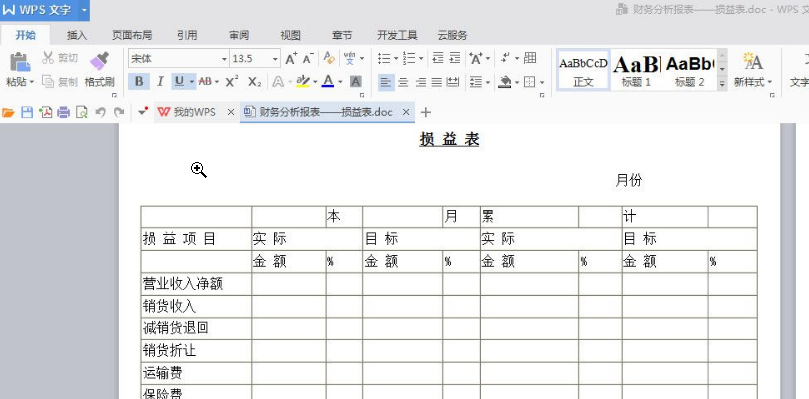The width and height of the screenshot is (809, 399).
Task: Click the Paste clipboard icon
Action: coord(20,62)
